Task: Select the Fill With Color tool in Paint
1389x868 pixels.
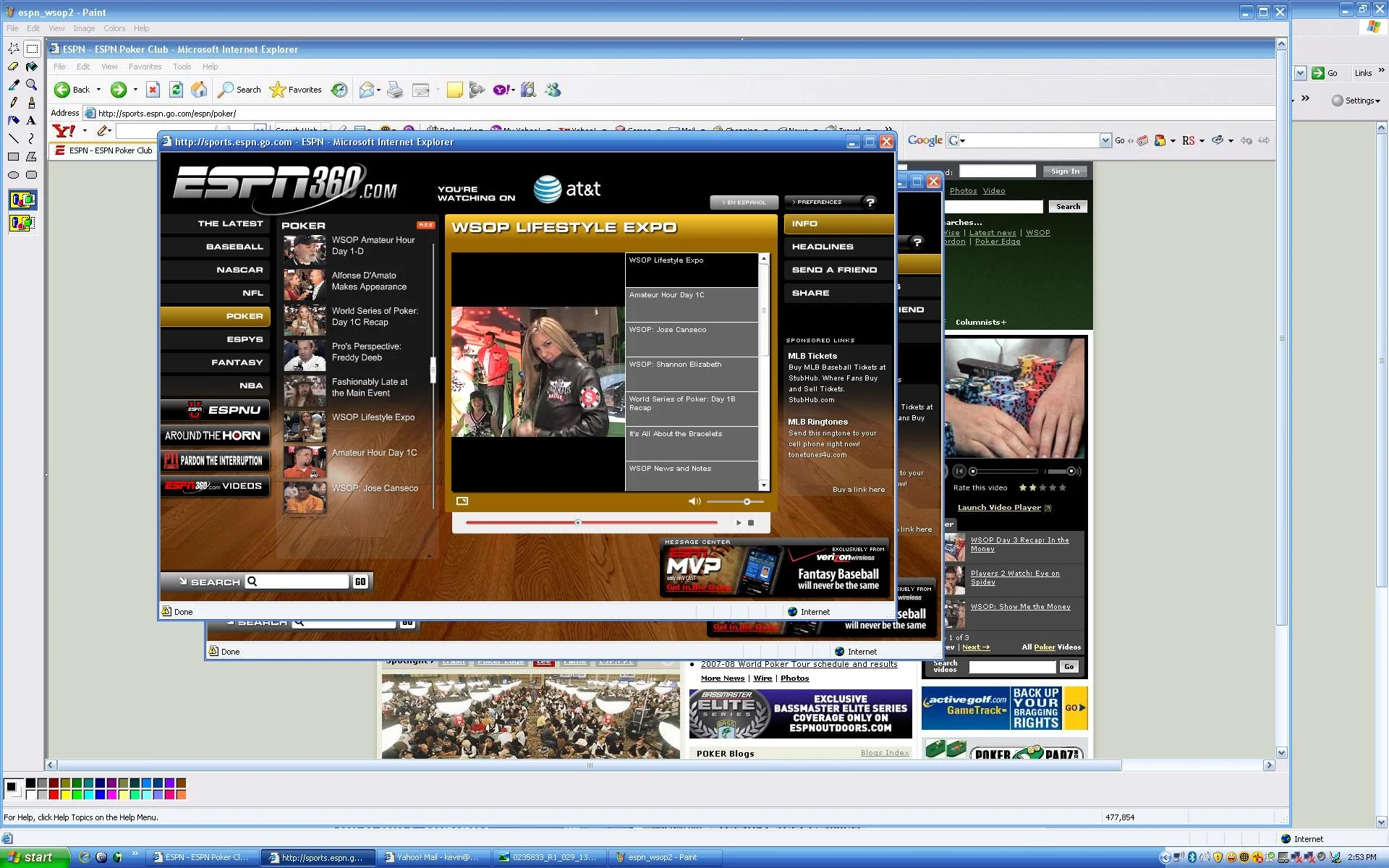Action: [32, 67]
